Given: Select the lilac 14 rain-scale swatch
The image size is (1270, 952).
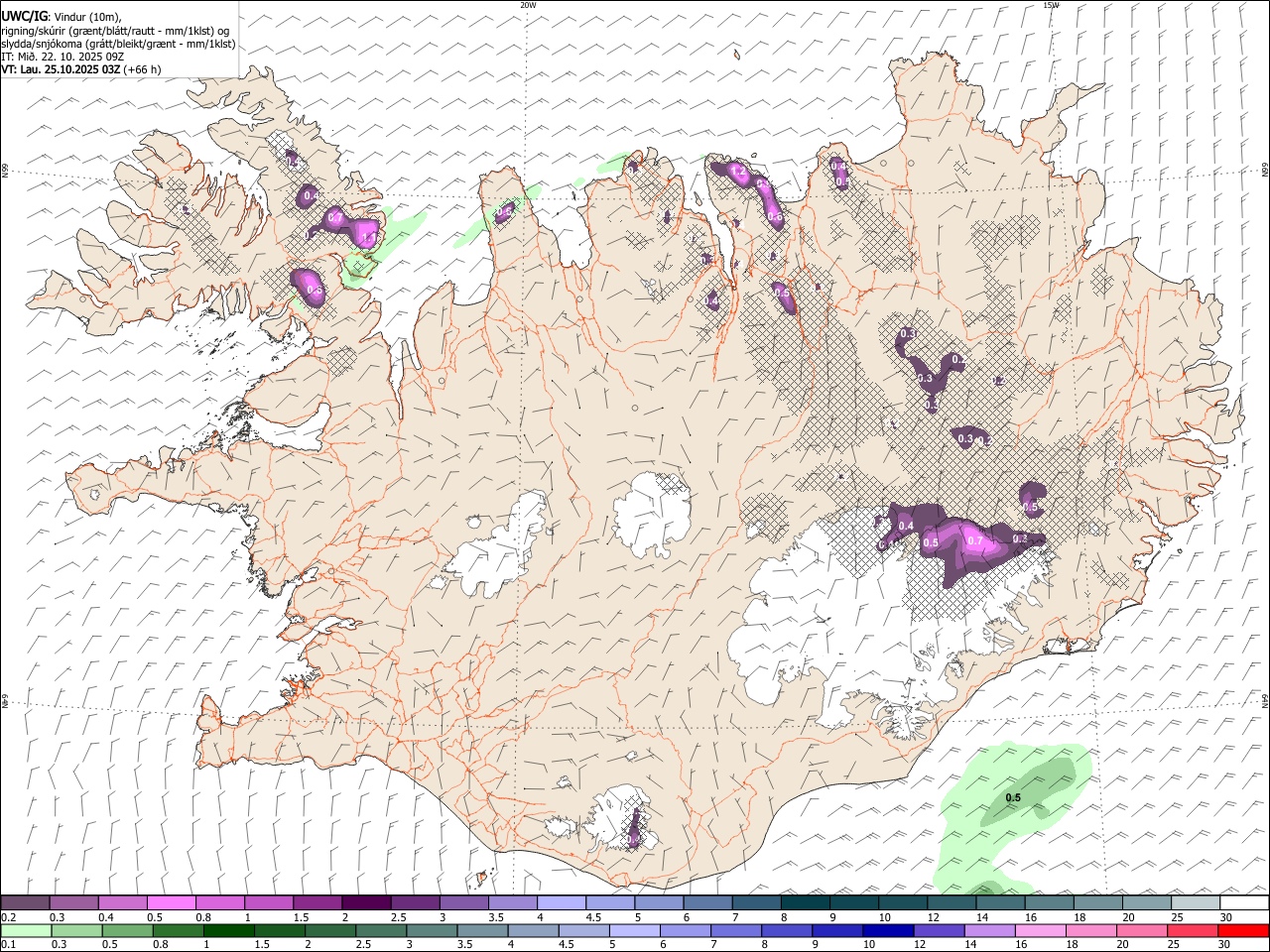Looking at the screenshot, I should [x=988, y=930].
